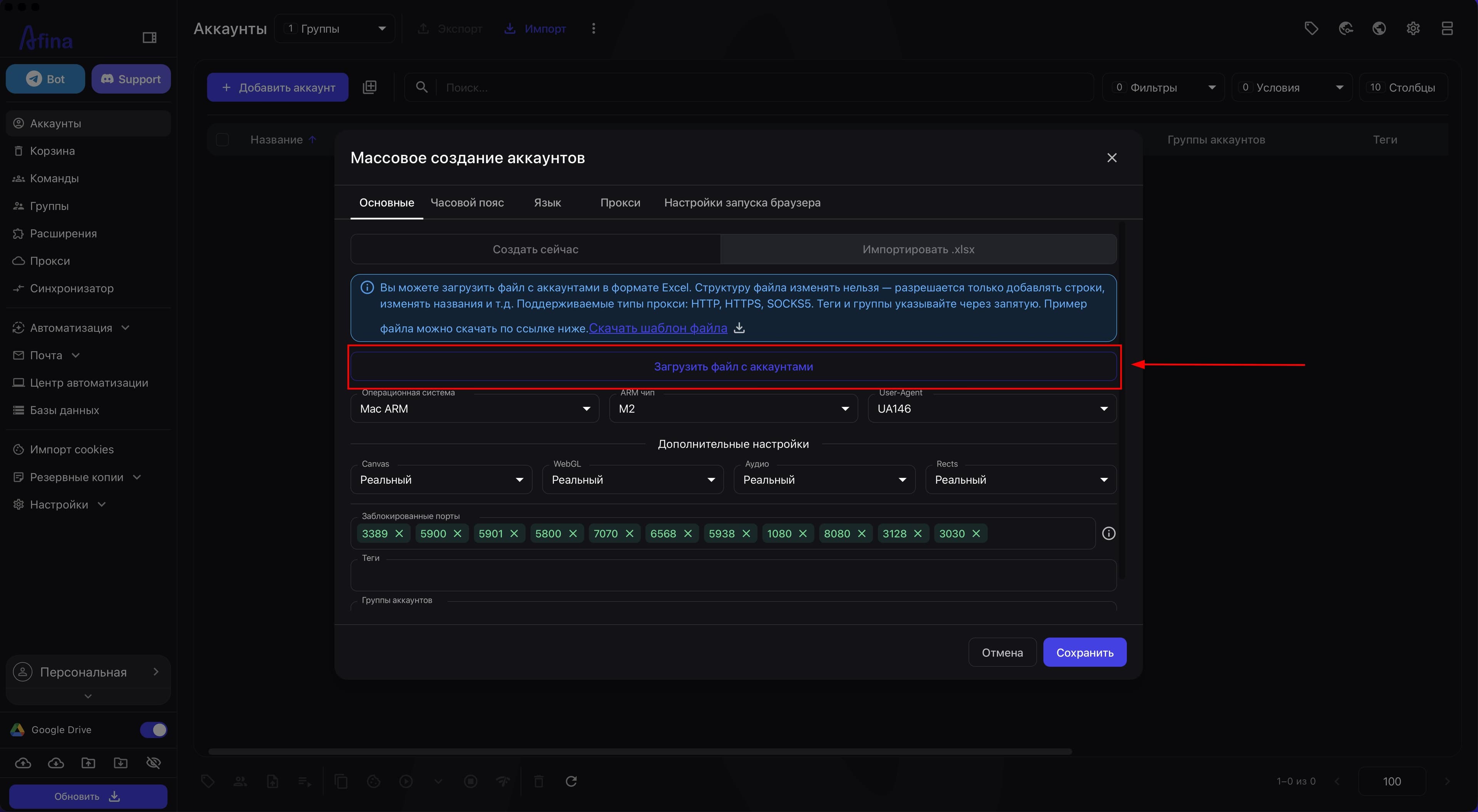The width and height of the screenshot is (1478, 812).
Task: Remove blocked port 7070
Action: click(629, 533)
